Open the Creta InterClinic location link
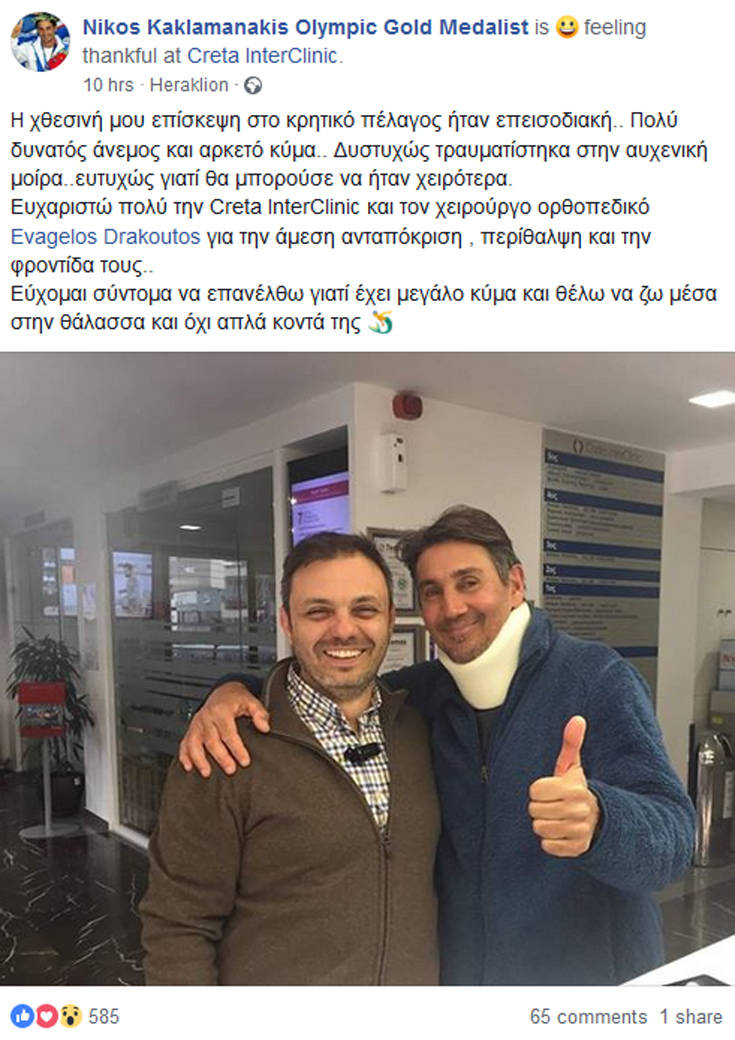Screen dimensions: 735x1040 (x=263, y=56)
